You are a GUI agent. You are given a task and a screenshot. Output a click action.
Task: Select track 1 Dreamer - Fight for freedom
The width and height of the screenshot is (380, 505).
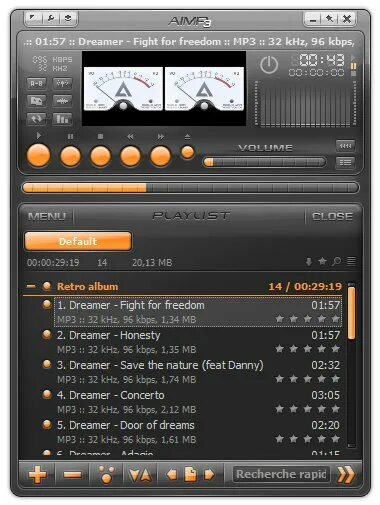[198, 312]
